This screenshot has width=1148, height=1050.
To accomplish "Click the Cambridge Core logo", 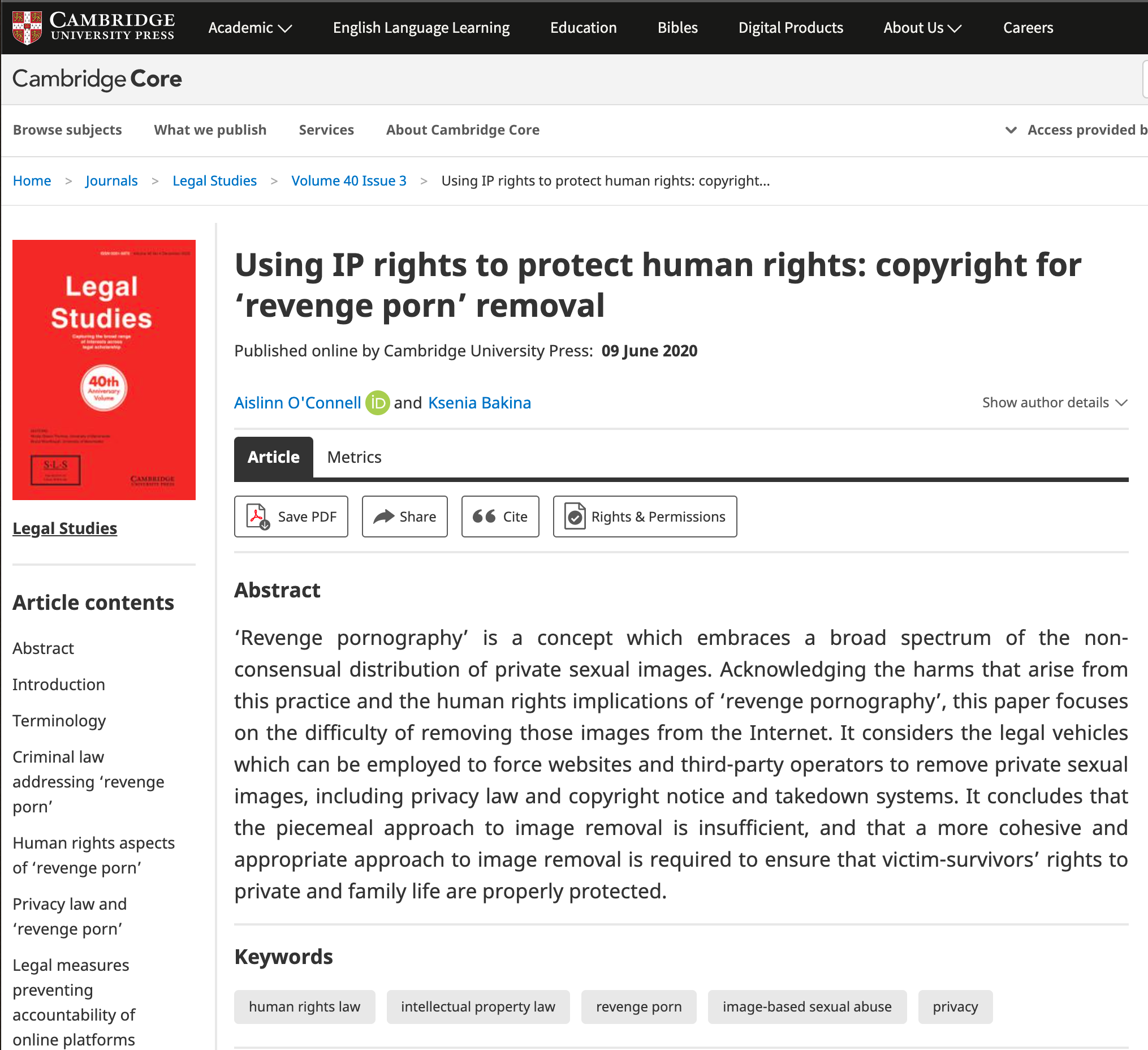I will click(97, 79).
